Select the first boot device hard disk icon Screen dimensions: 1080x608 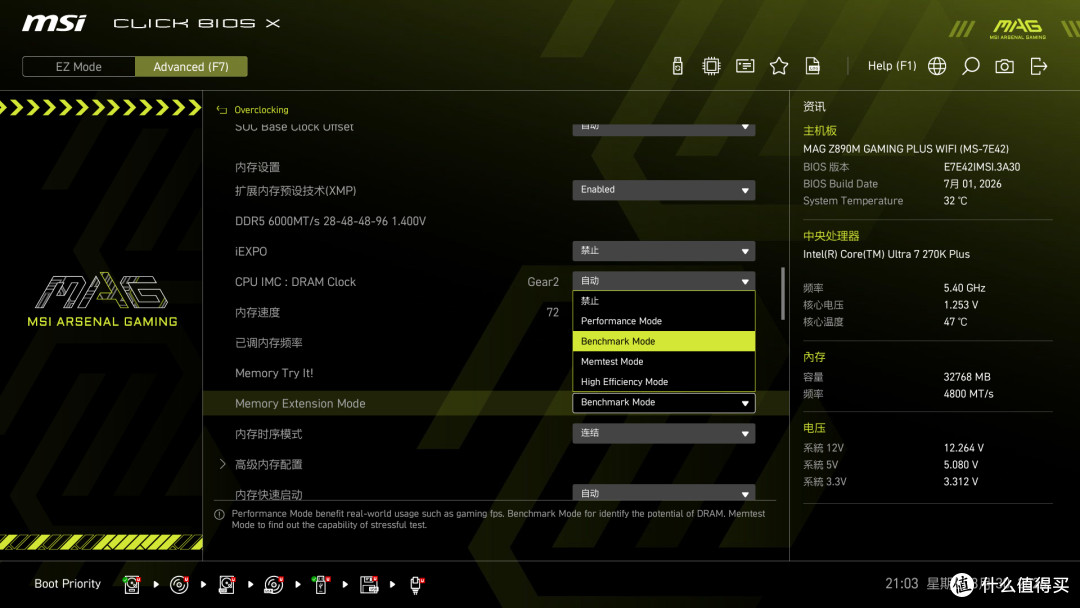click(x=132, y=585)
